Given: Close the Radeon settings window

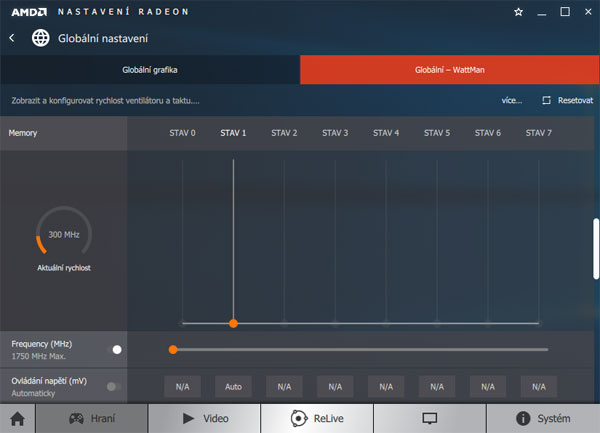Looking at the screenshot, I should tap(588, 12).
